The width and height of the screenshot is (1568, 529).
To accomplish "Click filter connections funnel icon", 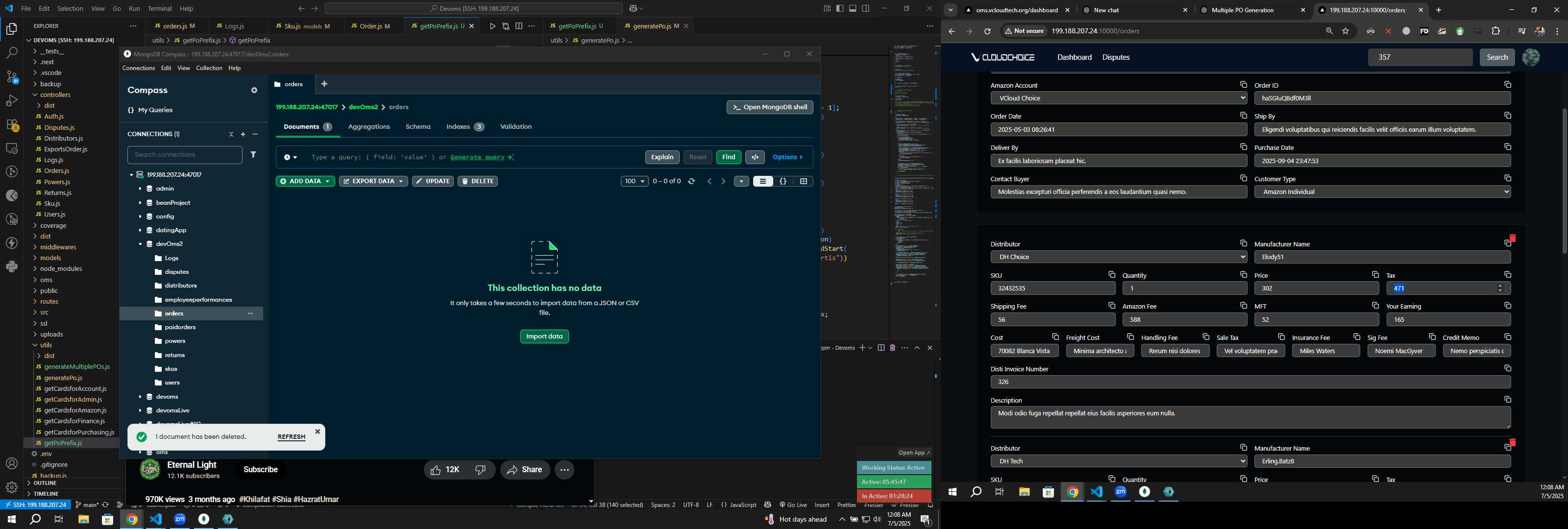I will click(253, 155).
